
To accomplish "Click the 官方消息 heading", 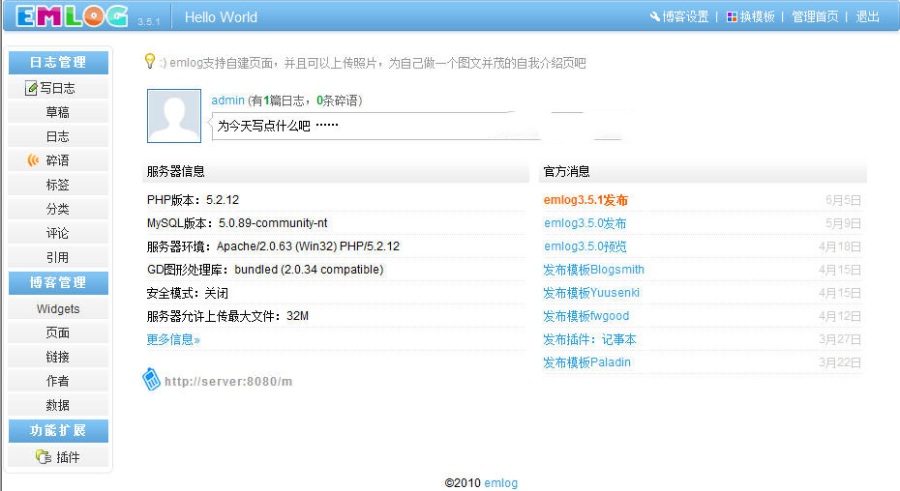I will coord(567,171).
